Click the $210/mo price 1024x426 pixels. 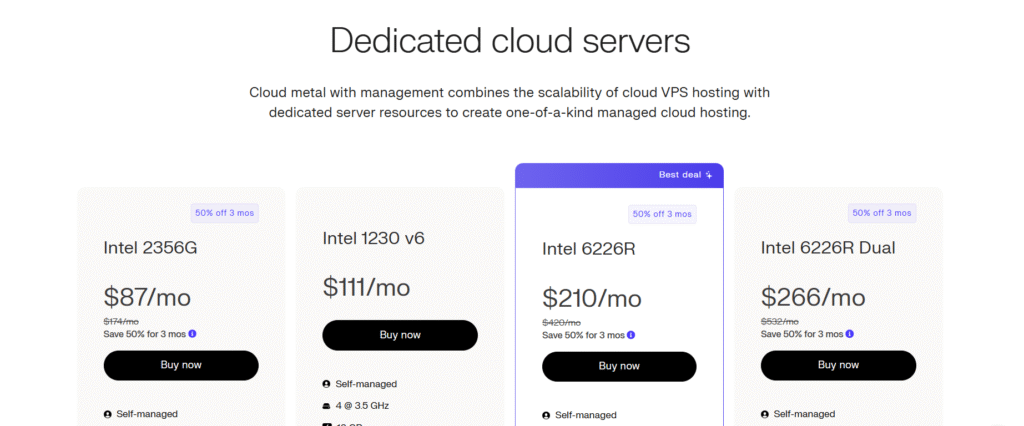click(592, 299)
